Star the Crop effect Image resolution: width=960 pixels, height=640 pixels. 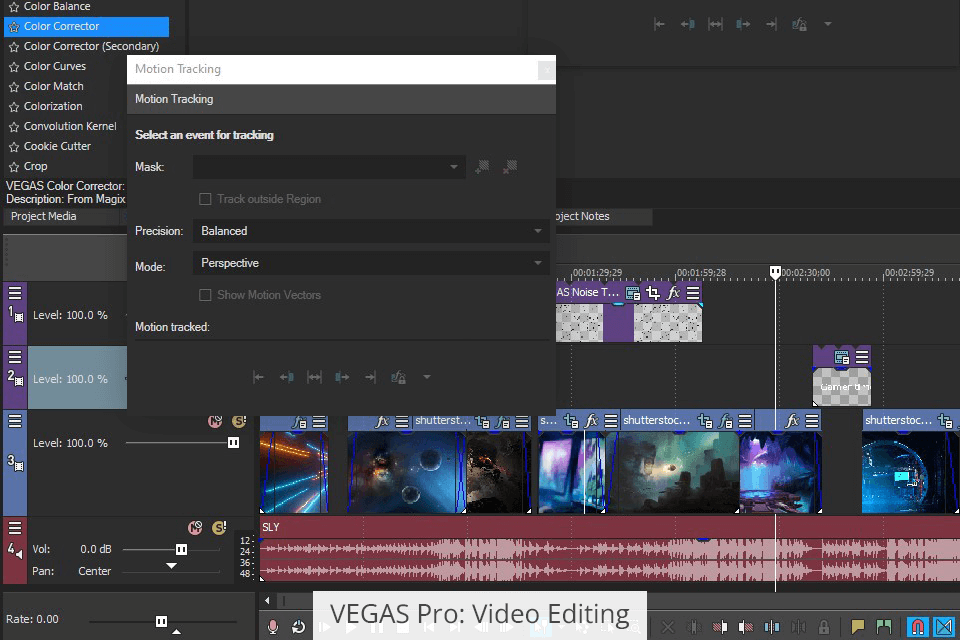tap(14, 167)
